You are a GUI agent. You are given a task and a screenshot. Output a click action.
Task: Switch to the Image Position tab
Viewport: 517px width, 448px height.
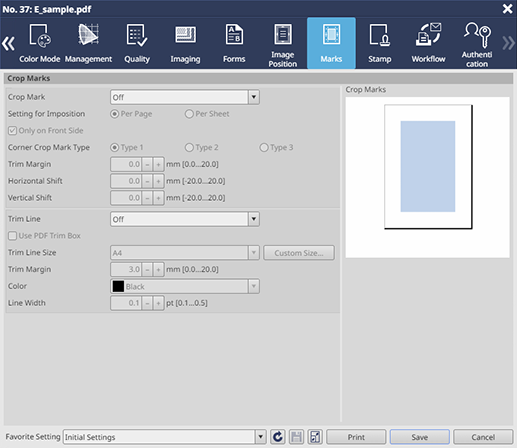[x=283, y=44]
